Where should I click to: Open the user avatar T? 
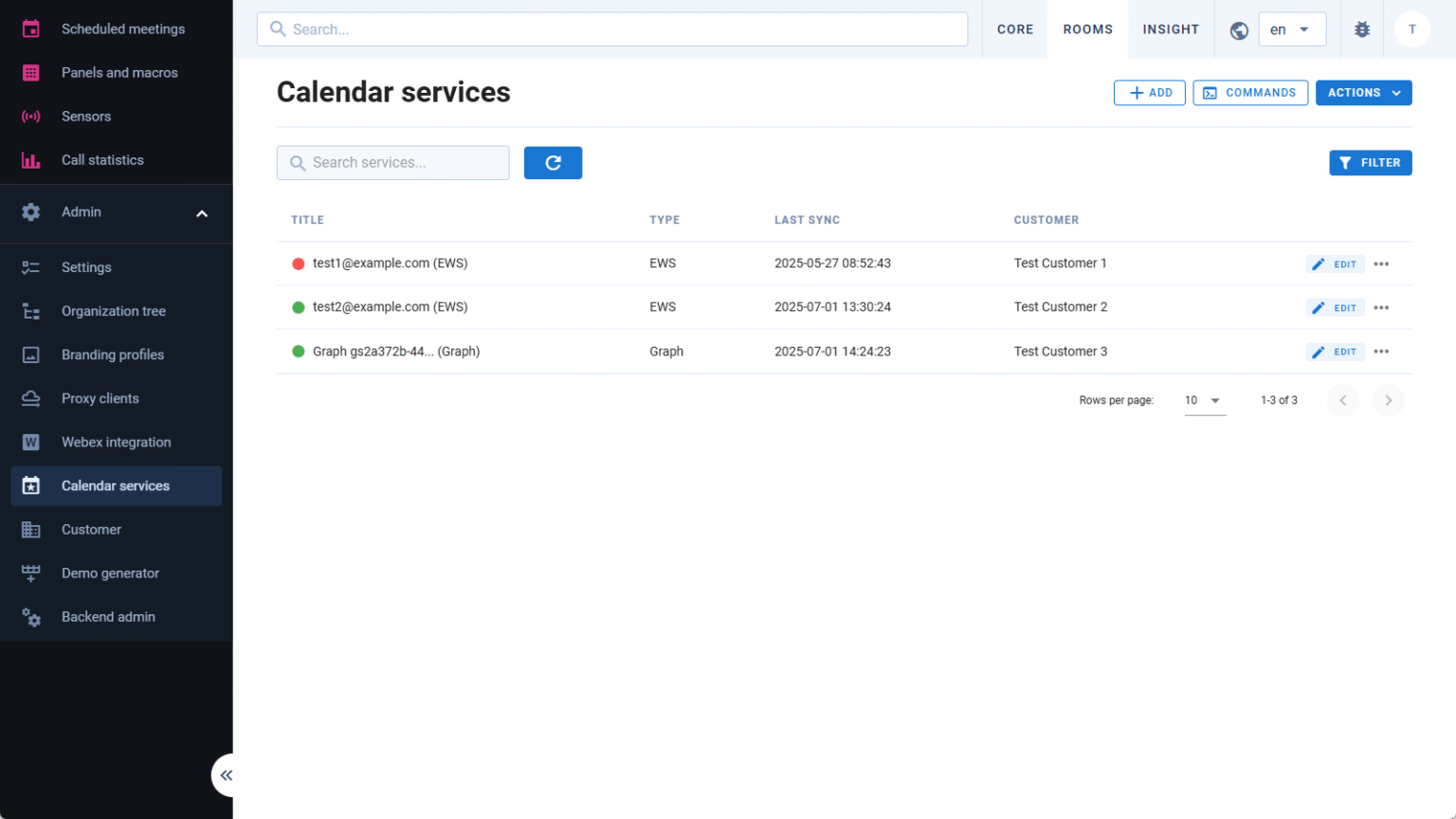(1411, 29)
